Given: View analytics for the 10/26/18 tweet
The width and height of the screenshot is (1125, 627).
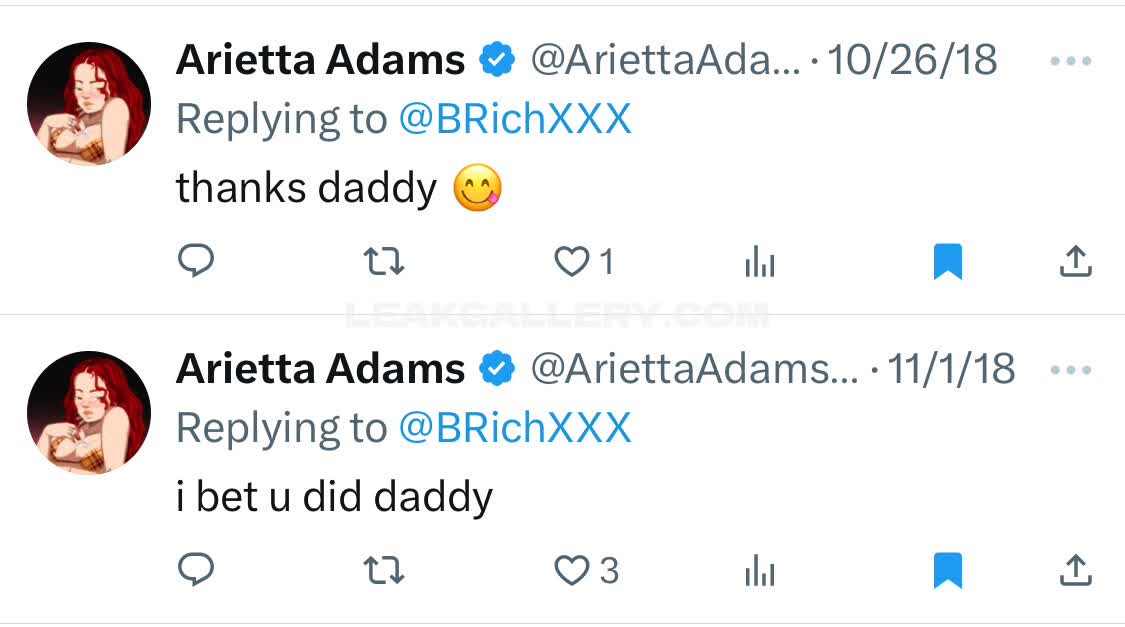Looking at the screenshot, I should (x=760, y=262).
